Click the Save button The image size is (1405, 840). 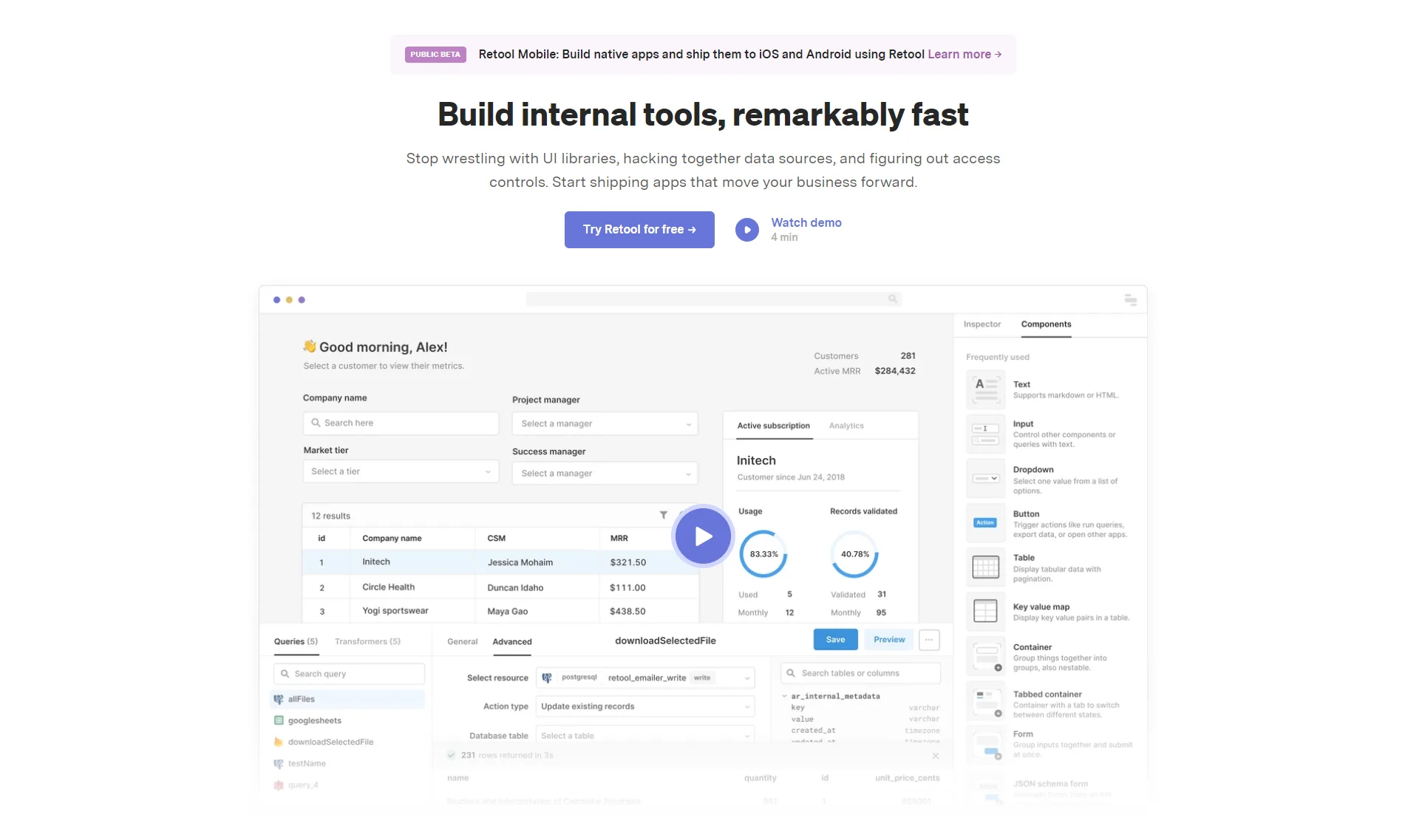tap(835, 640)
